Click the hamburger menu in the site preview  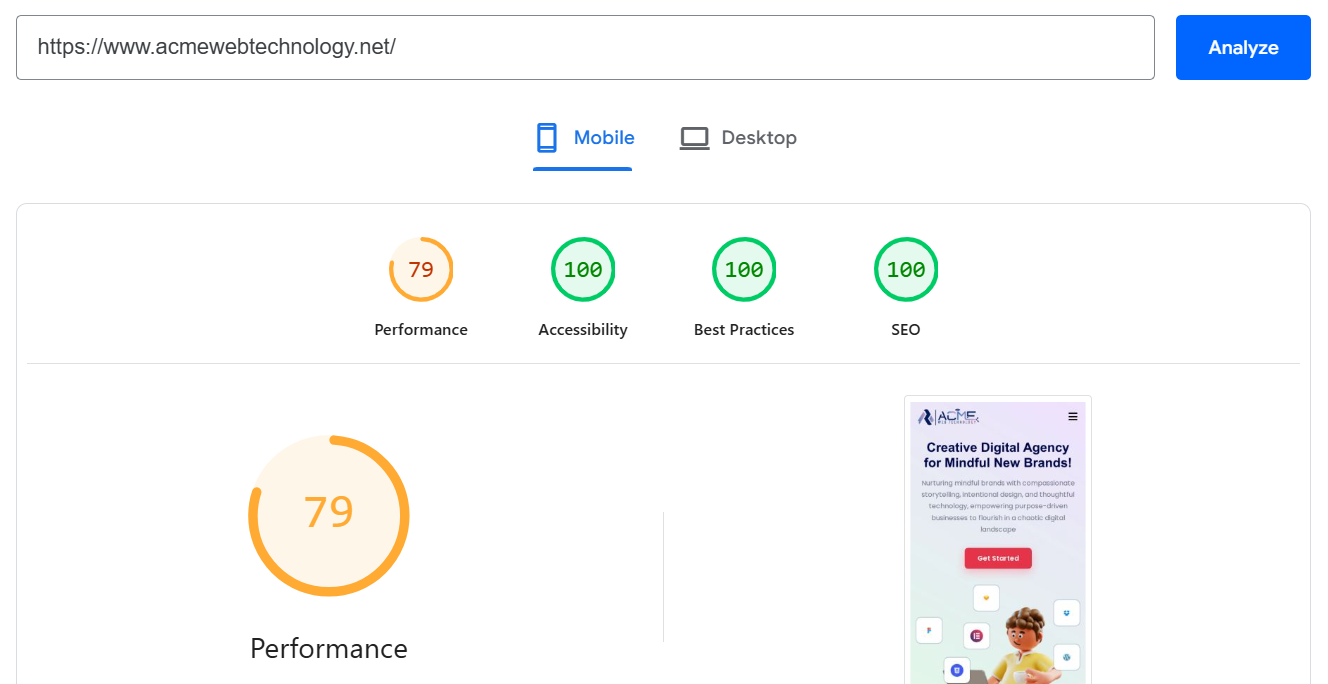pyautogui.click(x=1073, y=416)
